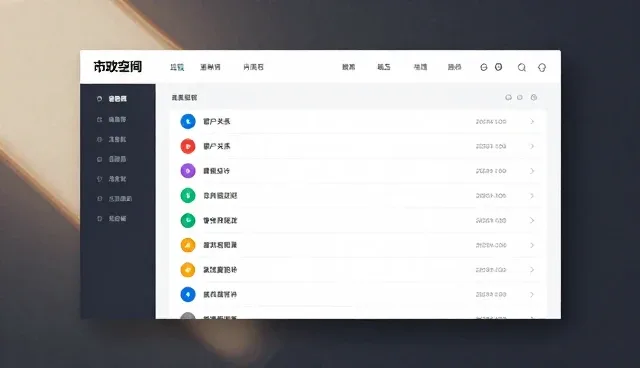Screen dimensions: 640x368
Task: Open the row with the purple icon via its chevron
Action: [532, 171]
